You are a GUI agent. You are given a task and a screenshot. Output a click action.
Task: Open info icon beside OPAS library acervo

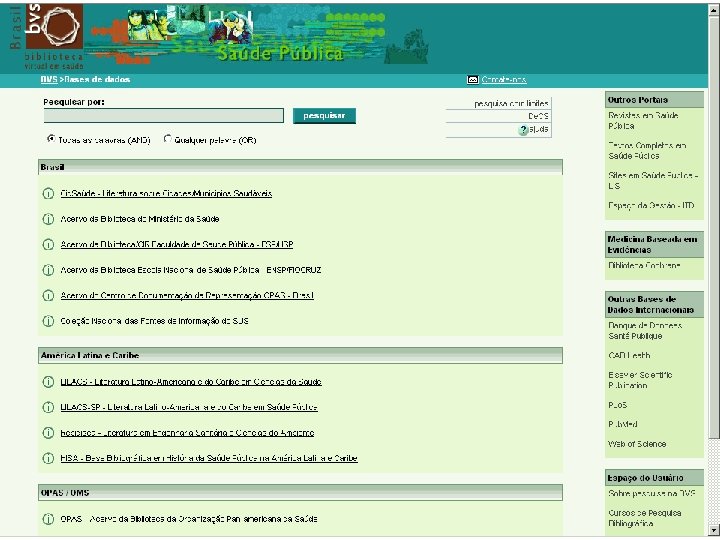tap(48, 519)
